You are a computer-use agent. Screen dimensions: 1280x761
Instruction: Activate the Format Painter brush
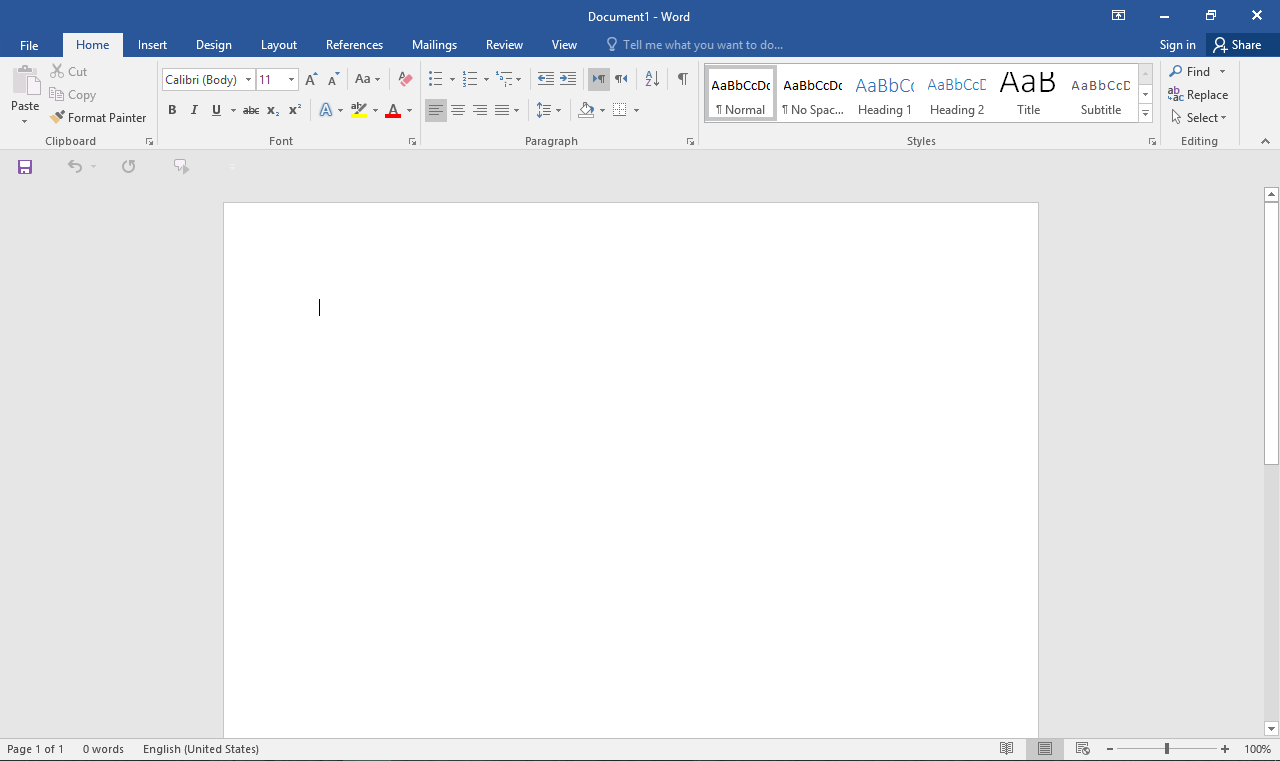[x=57, y=118]
